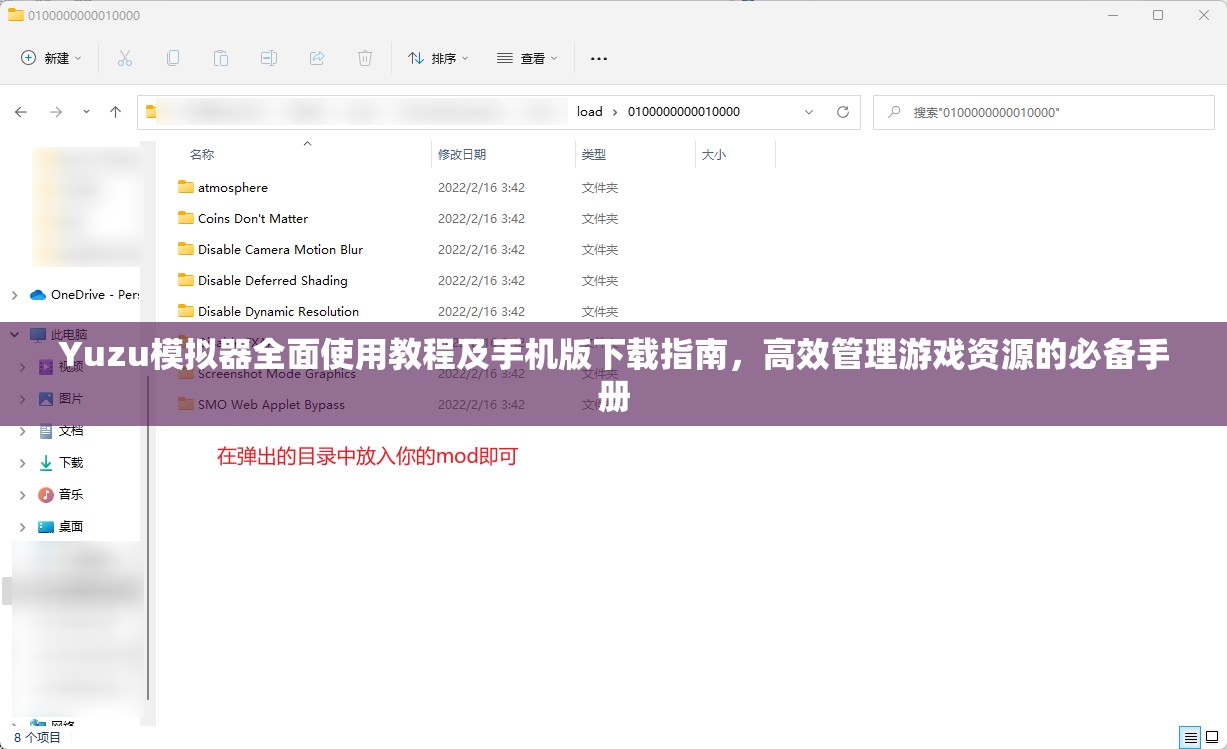Image resolution: width=1227 pixels, height=749 pixels.
Task: Click the Rename icon in the toolbar
Action: (x=269, y=58)
